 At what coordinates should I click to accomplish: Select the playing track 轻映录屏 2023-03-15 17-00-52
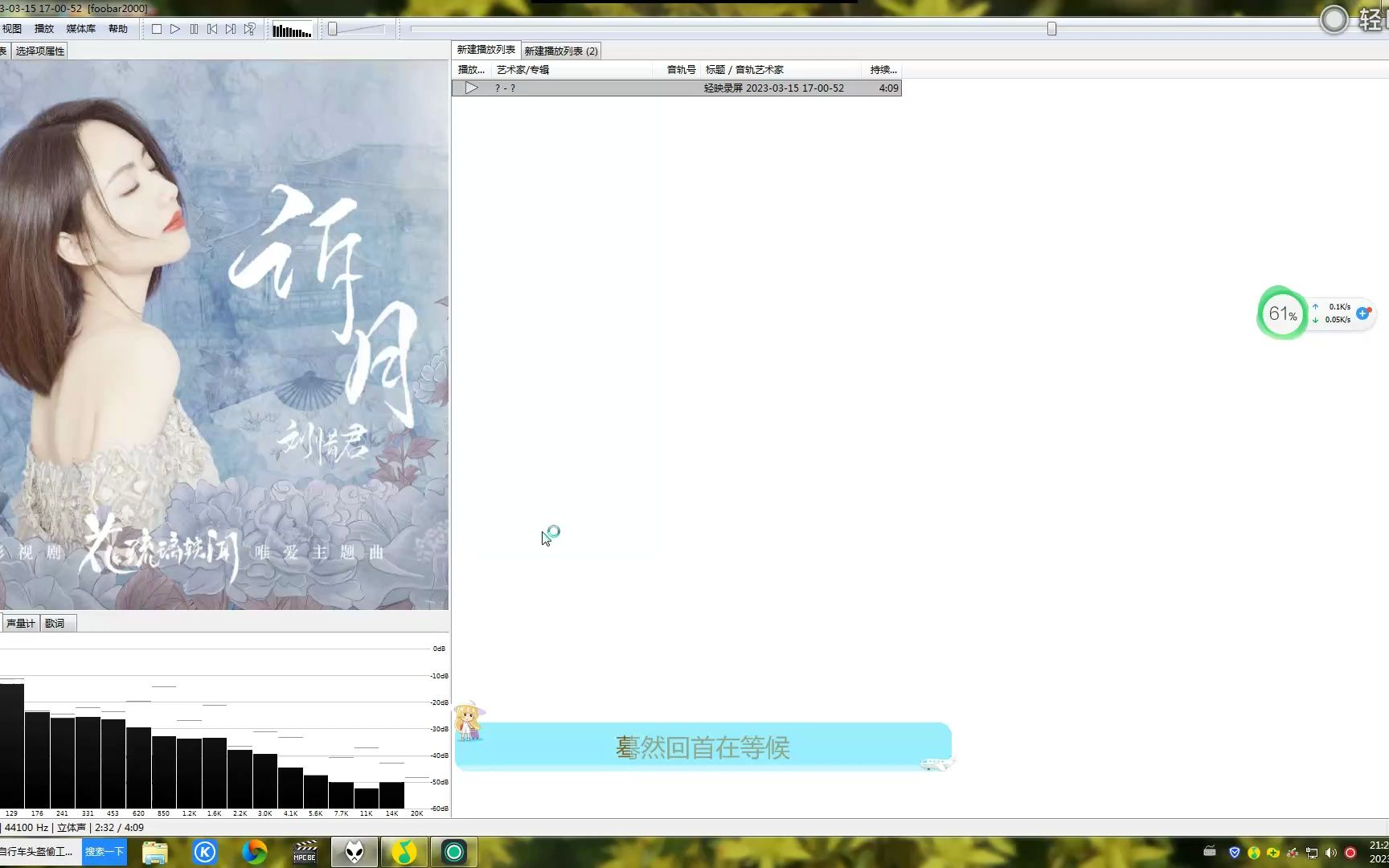[677, 88]
